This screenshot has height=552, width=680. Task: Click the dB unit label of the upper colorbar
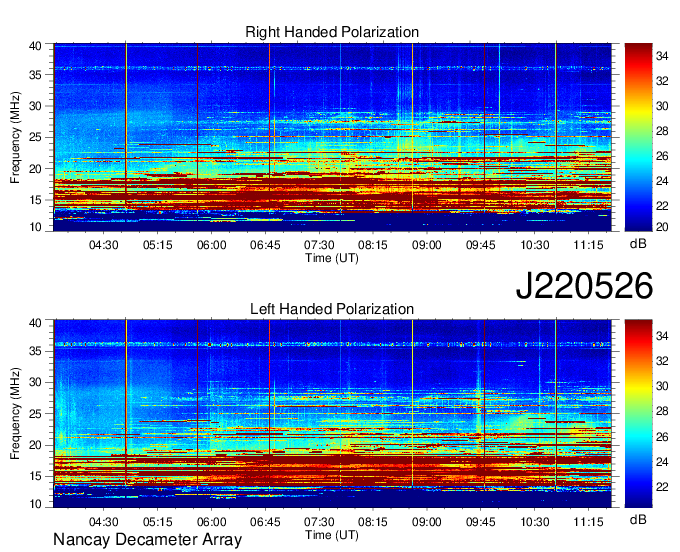pyautogui.click(x=638, y=244)
